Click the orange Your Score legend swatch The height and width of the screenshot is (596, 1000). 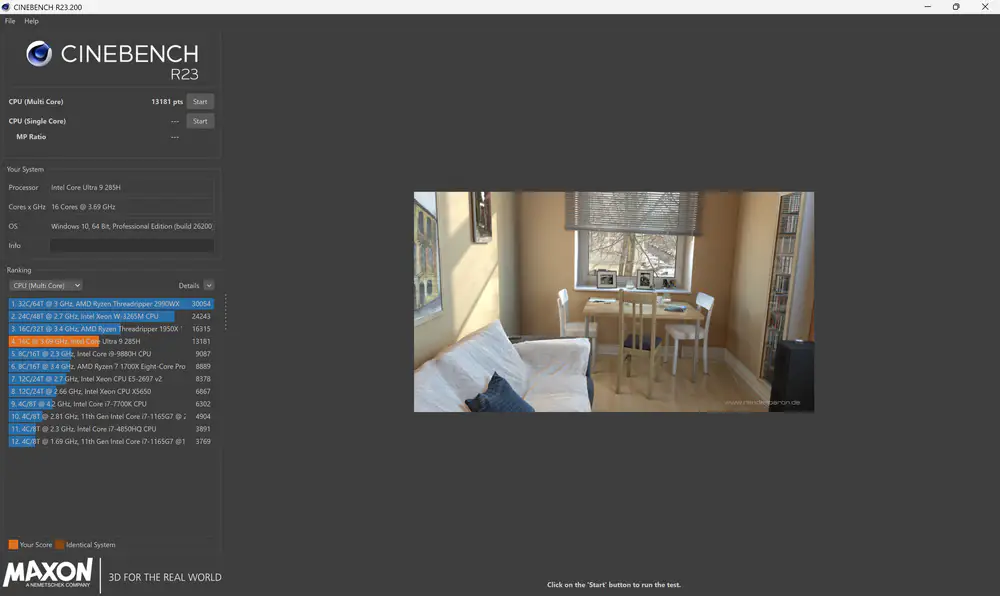tap(13, 545)
